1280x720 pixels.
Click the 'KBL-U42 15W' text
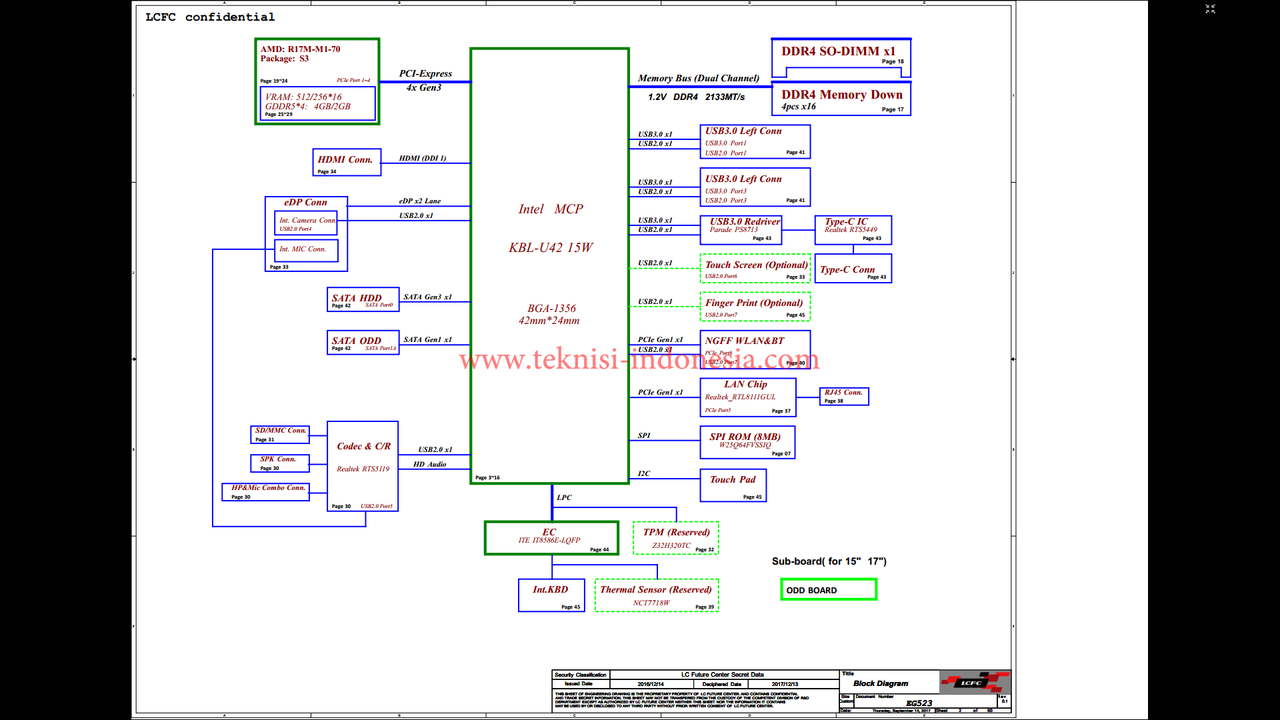(x=550, y=247)
